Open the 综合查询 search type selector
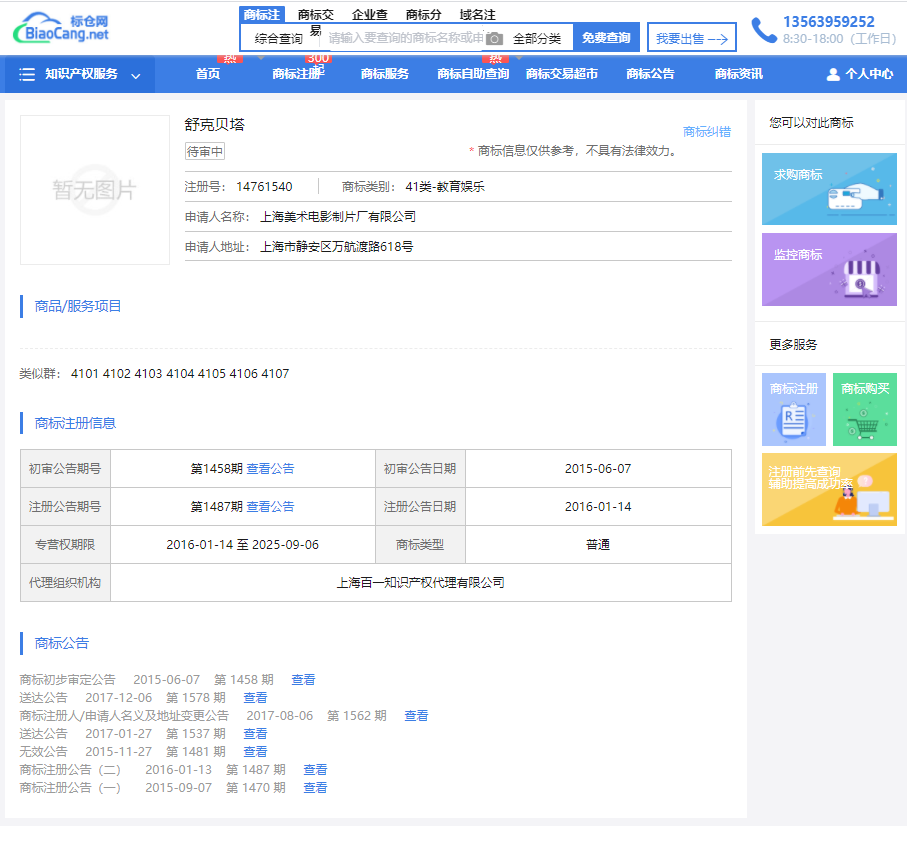Viewport: 907px width, 841px height. (x=278, y=38)
